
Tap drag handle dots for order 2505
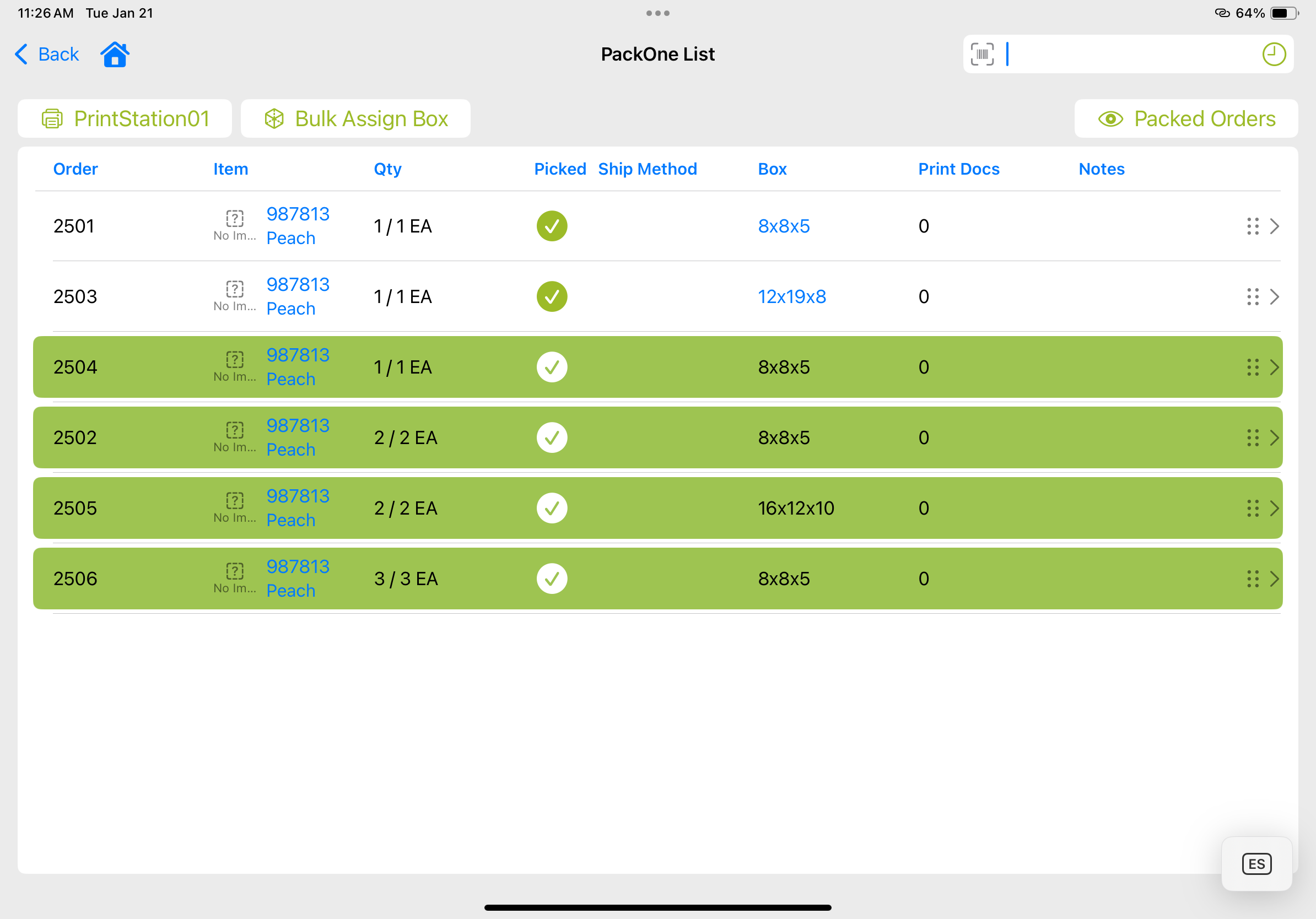pos(1253,508)
